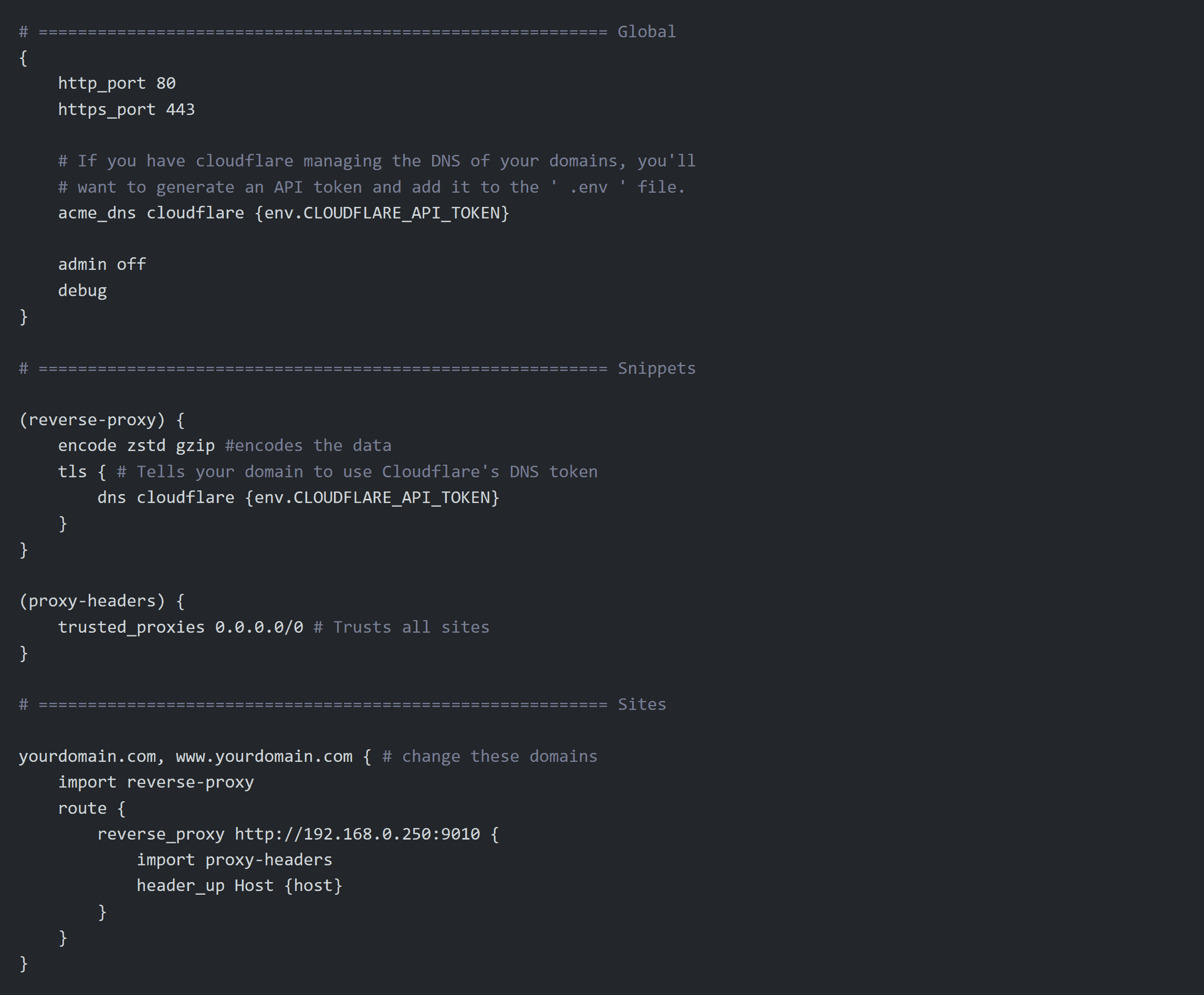The width and height of the screenshot is (1204, 995).
Task: Click the 'debug' directive
Action: [x=82, y=290]
